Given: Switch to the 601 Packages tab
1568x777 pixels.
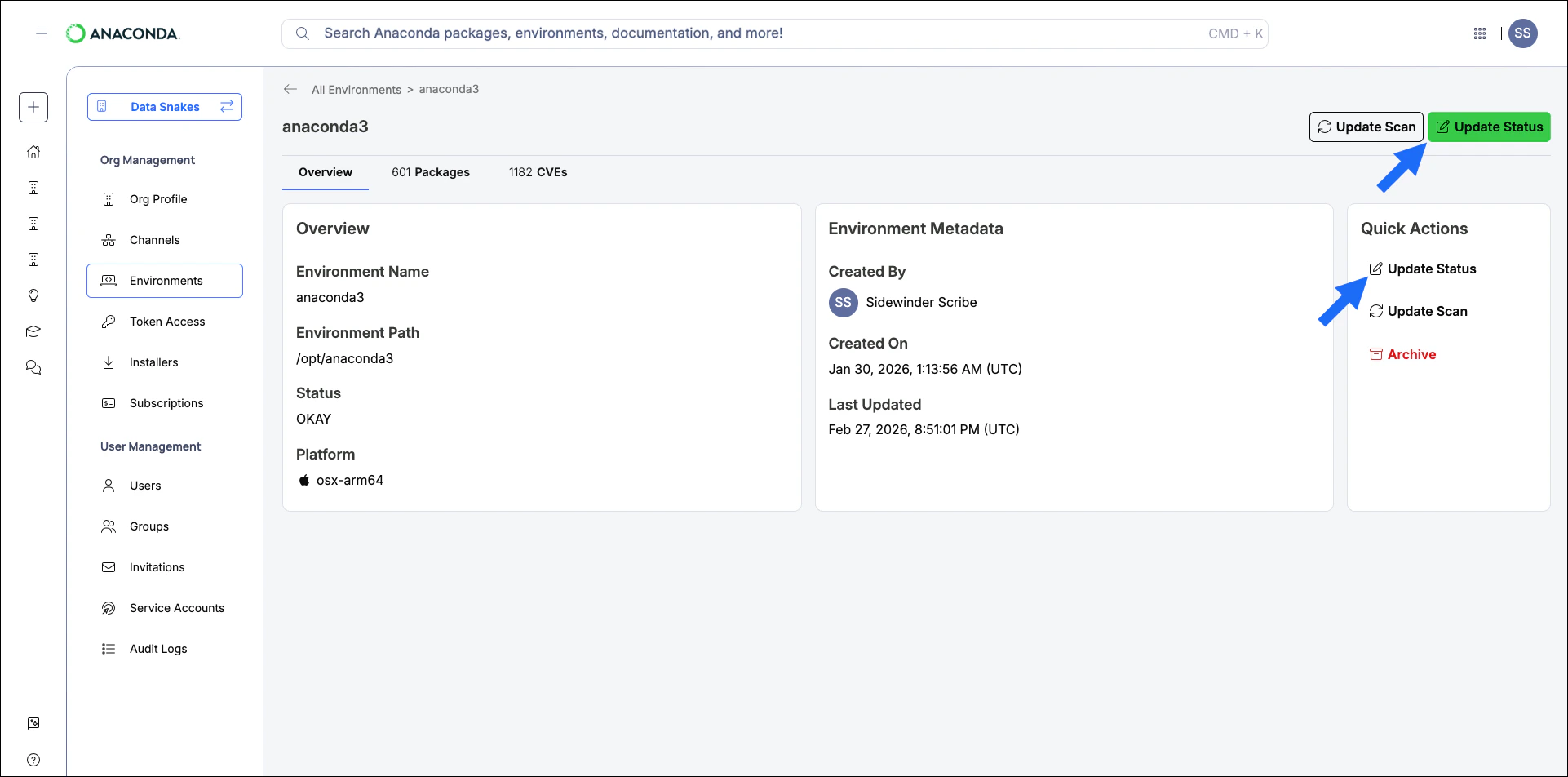Looking at the screenshot, I should (431, 172).
